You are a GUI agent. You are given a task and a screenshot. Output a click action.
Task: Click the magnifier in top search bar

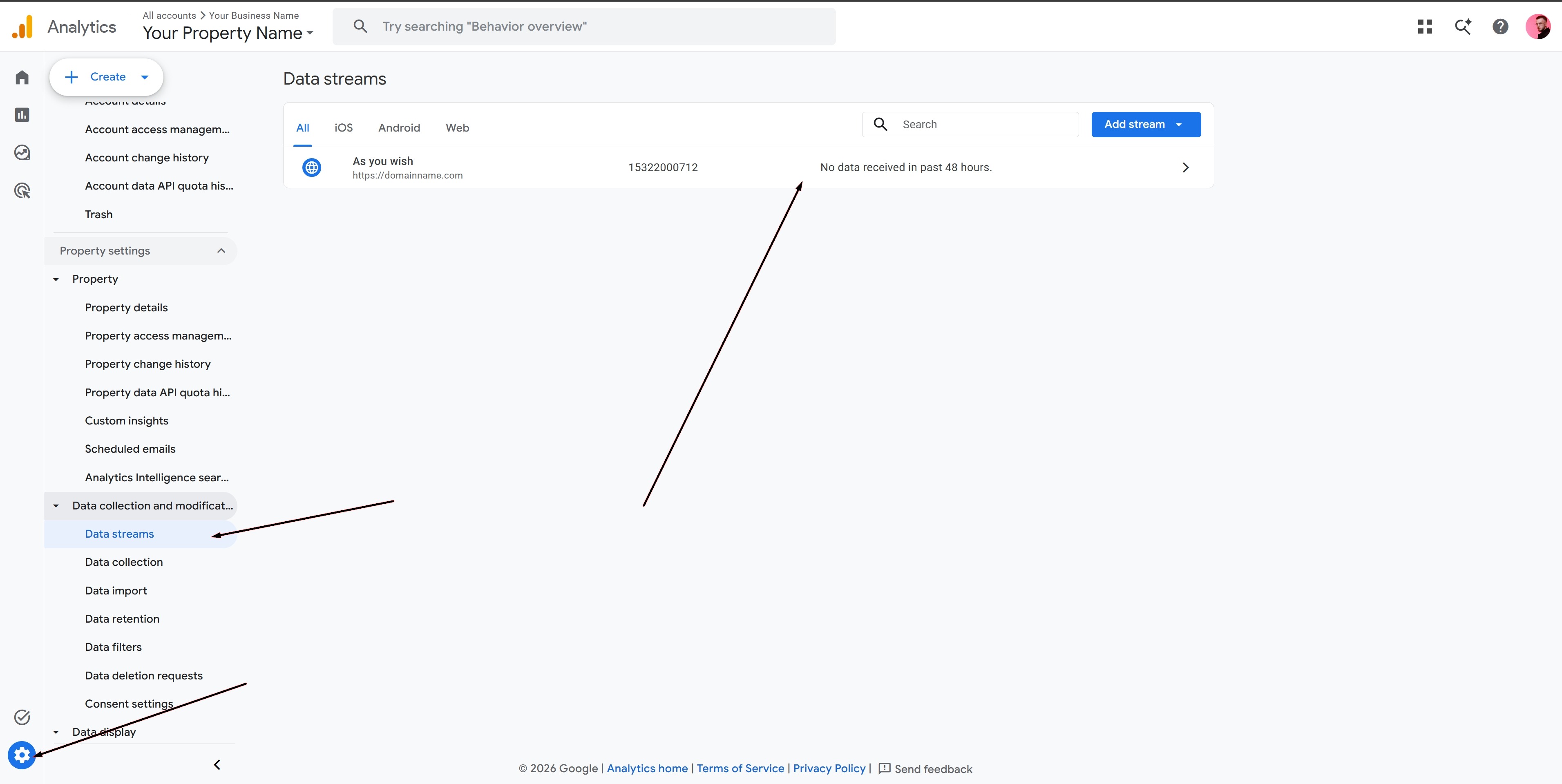pos(360,26)
